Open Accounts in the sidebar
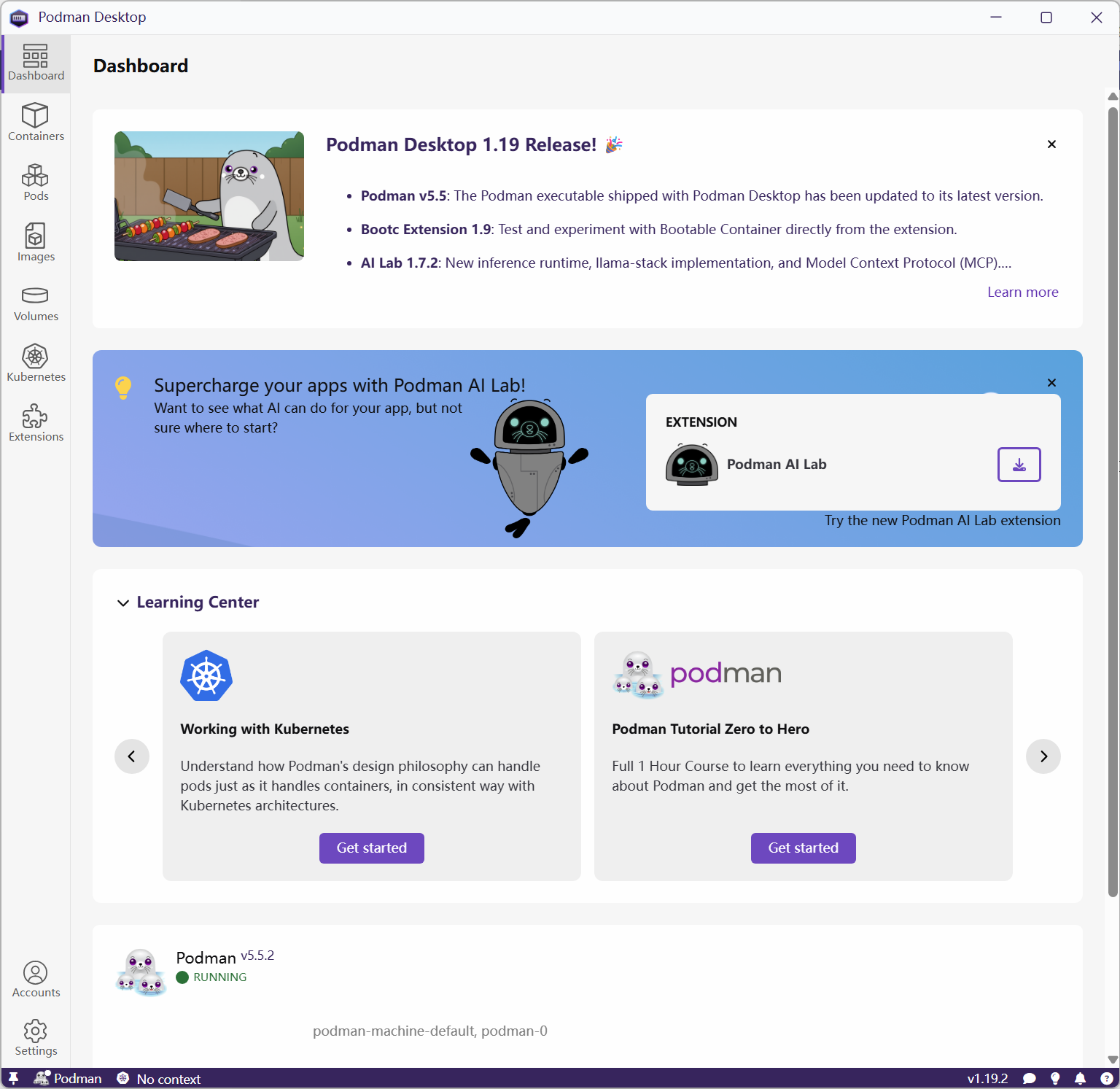 click(x=36, y=979)
